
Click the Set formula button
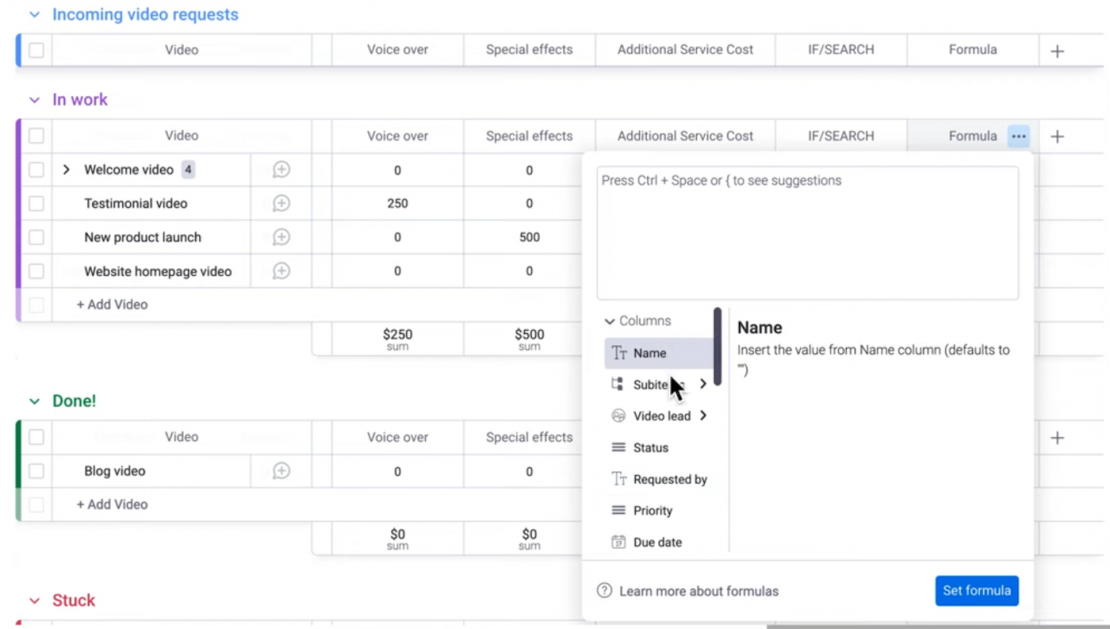(x=977, y=591)
